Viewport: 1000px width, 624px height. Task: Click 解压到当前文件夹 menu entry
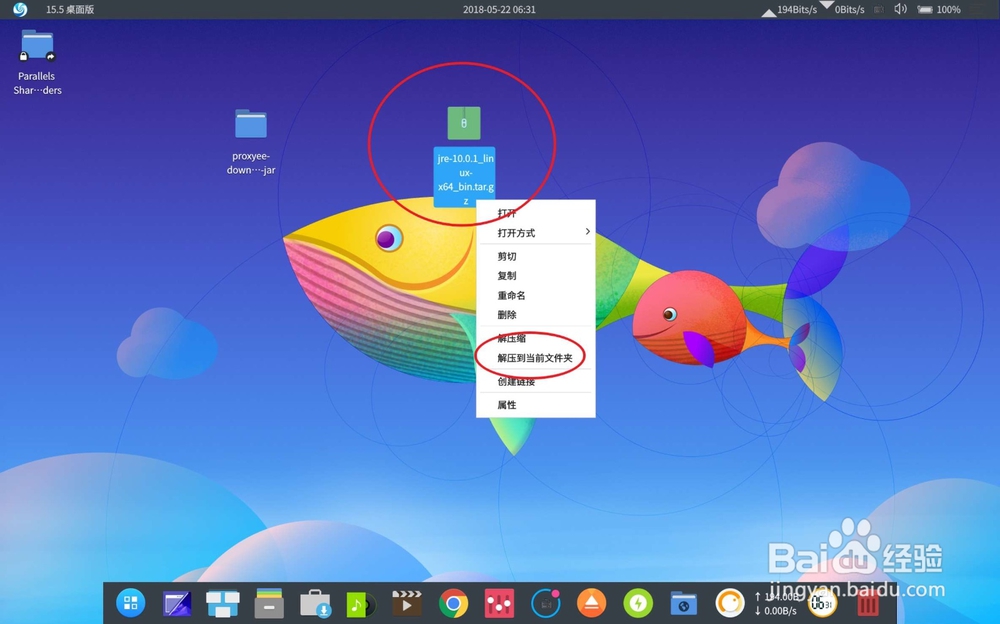[x=536, y=358]
